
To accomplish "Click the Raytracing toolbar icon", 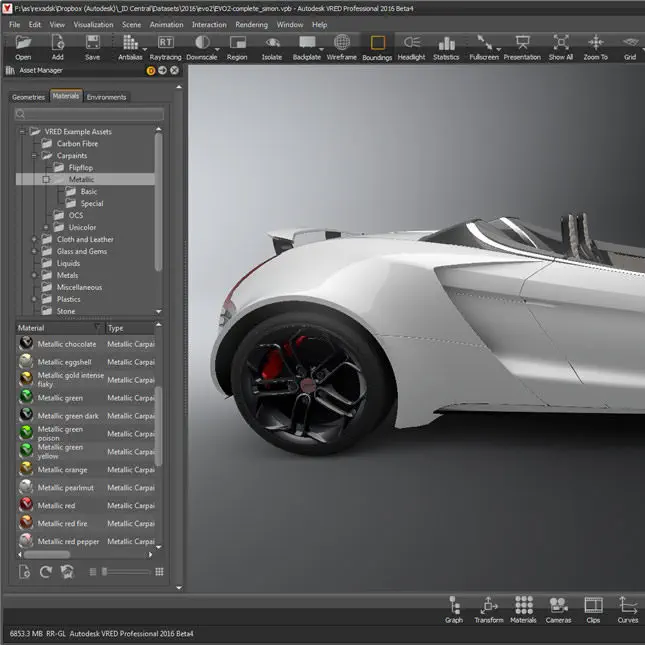I will pos(165,44).
